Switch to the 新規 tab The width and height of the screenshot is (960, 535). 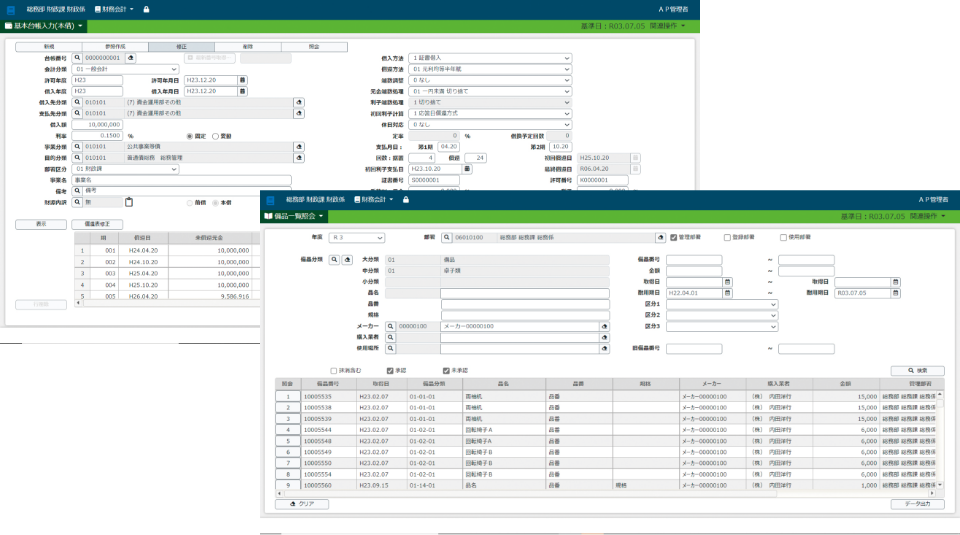point(48,47)
